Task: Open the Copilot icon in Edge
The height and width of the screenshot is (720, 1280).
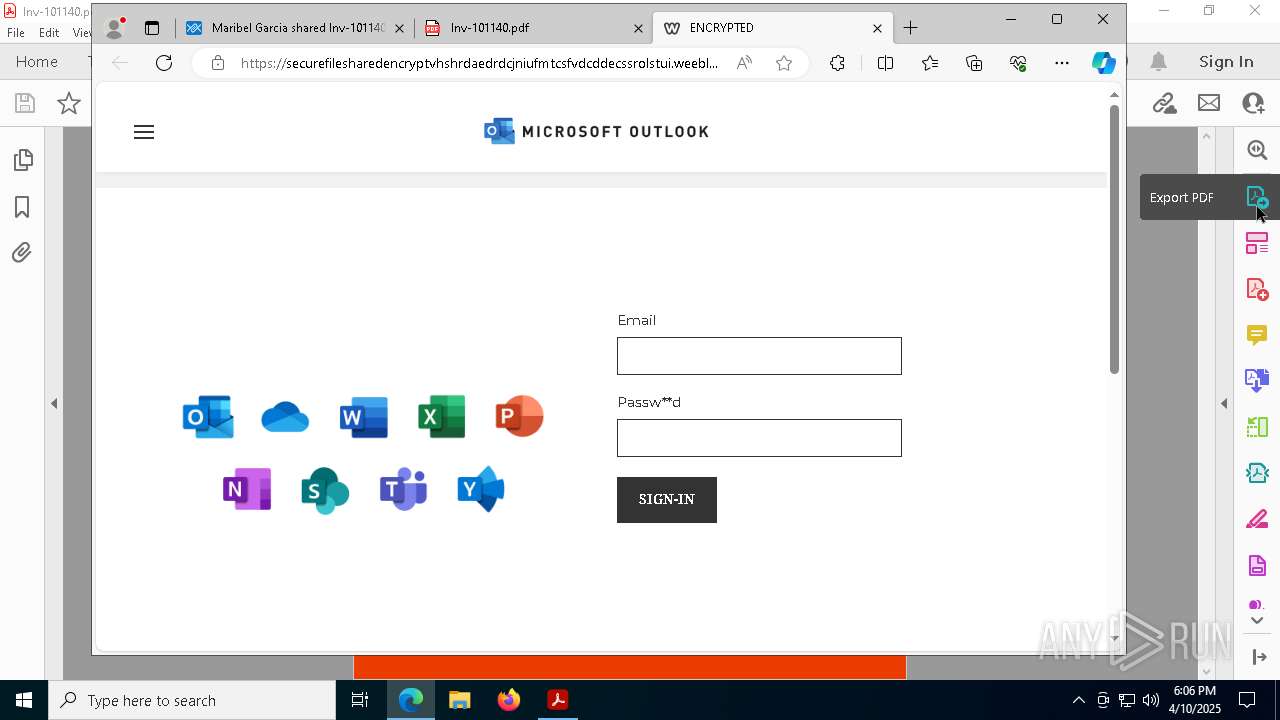Action: 1104,63
